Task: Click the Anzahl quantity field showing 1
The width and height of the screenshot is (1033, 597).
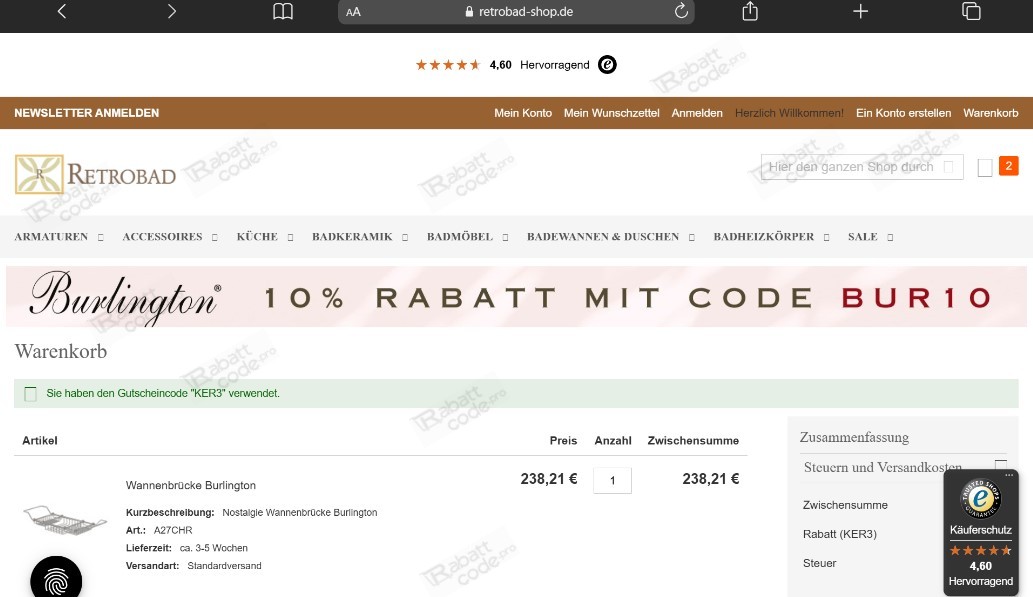Action: point(612,480)
